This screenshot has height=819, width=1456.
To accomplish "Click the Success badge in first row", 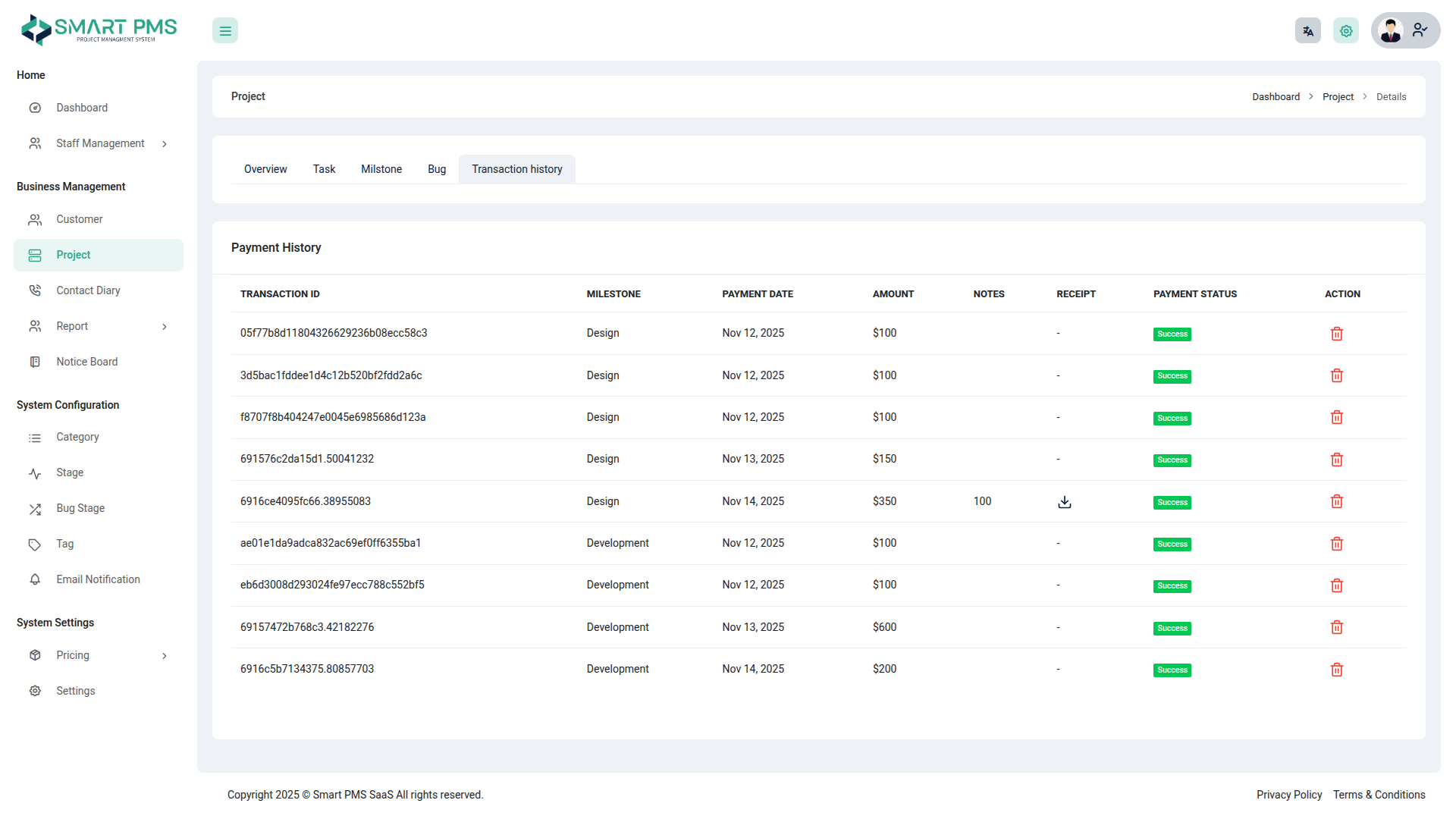I will [x=1172, y=334].
